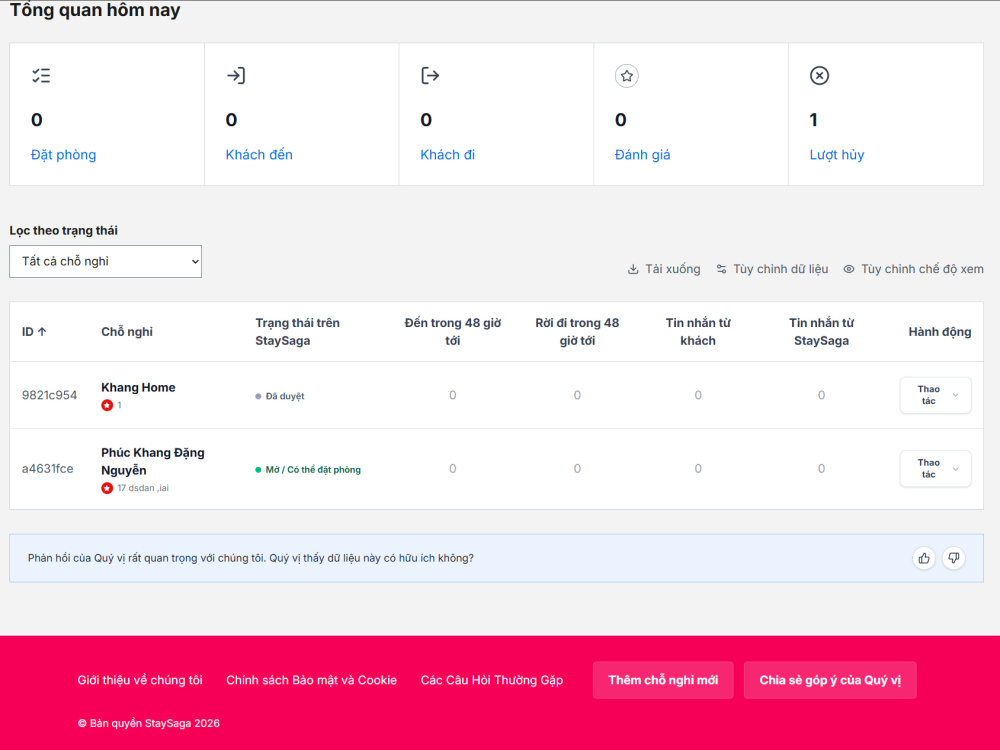Click the guest arrivals check-in icon

pyautogui.click(x=236, y=76)
